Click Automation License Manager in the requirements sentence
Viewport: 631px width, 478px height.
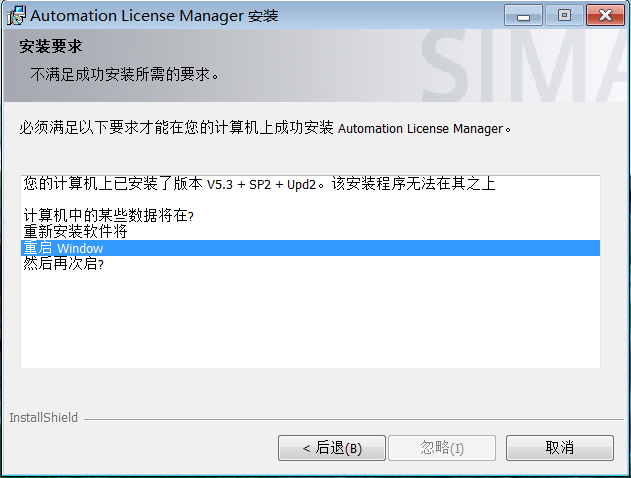pyautogui.click(x=419, y=129)
